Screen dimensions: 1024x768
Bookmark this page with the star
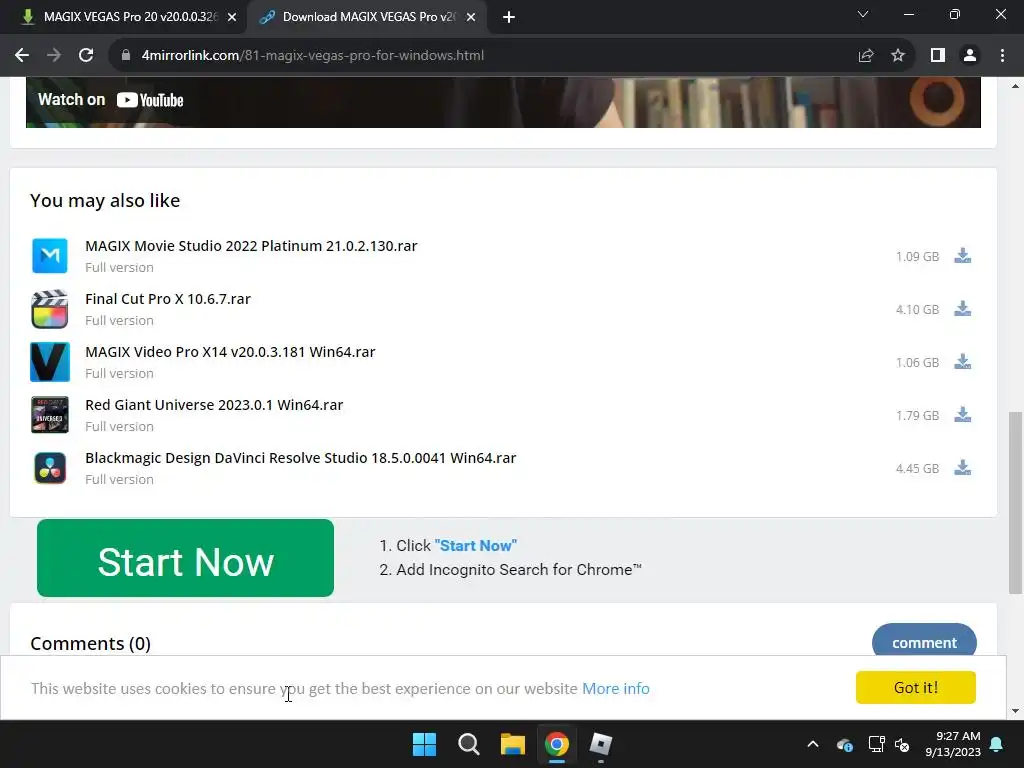(898, 56)
